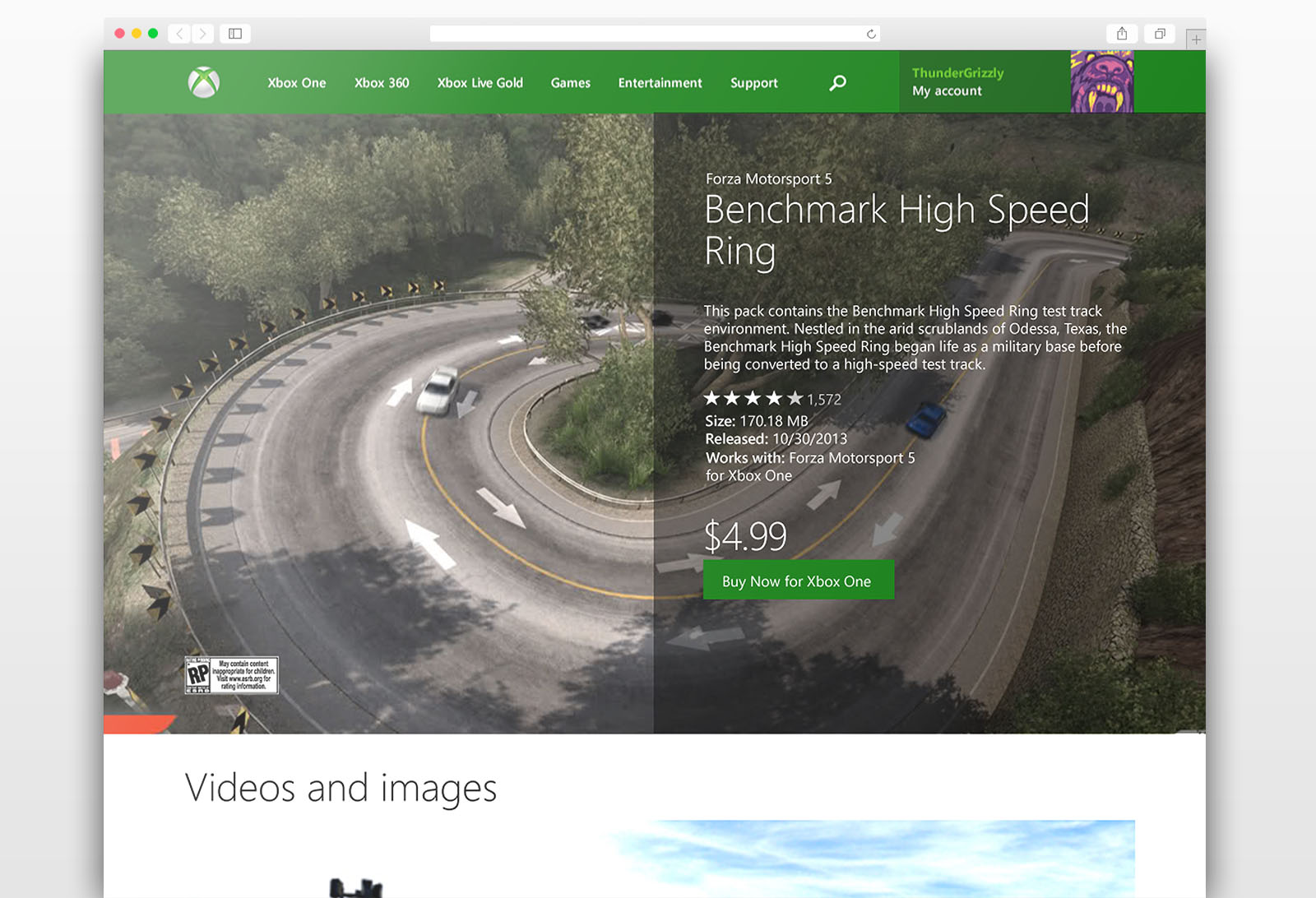Open the search icon in the green navbar

click(837, 82)
